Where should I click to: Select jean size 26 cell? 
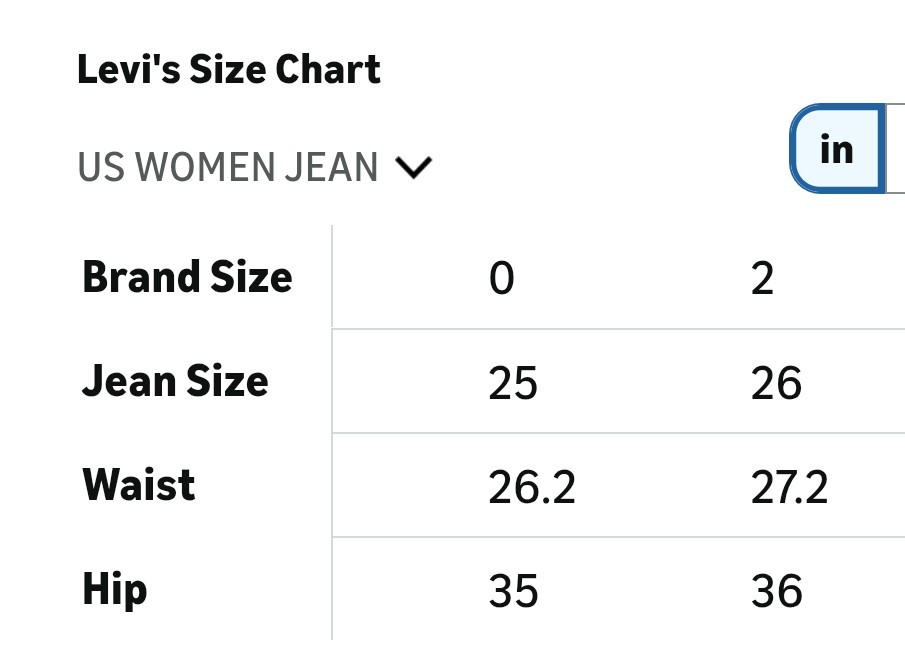point(776,383)
